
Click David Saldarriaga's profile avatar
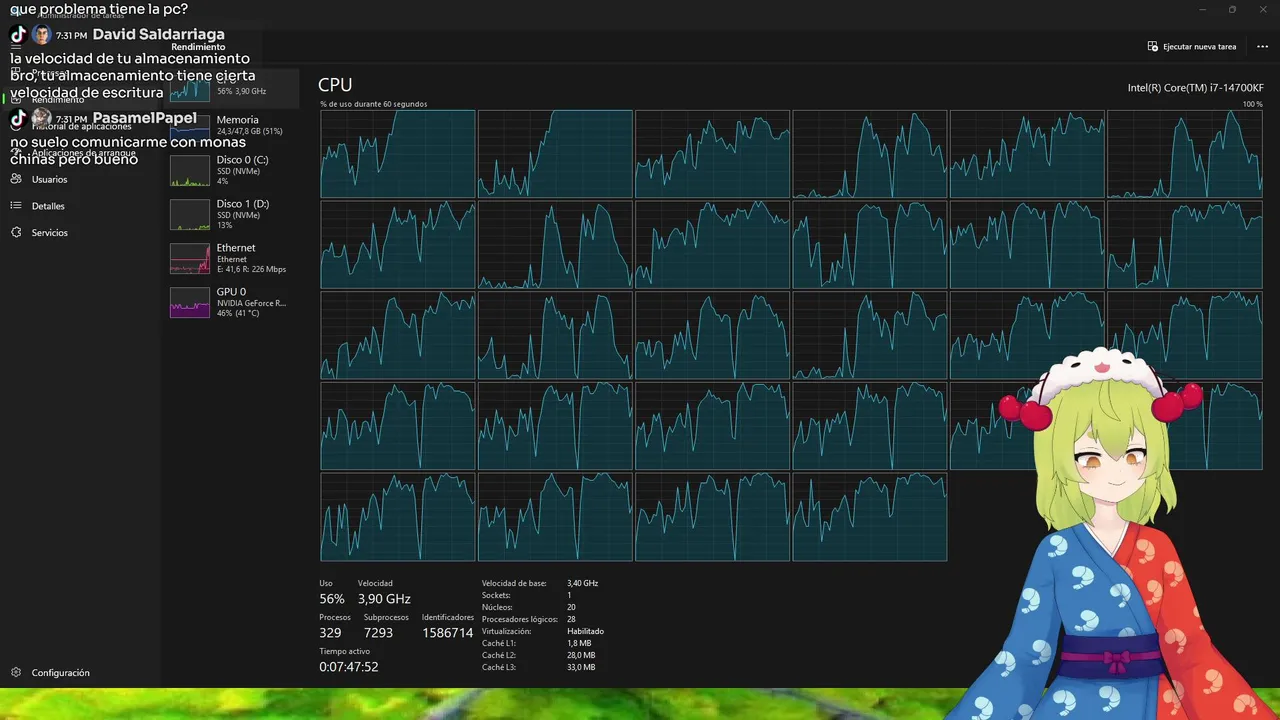click(41, 35)
